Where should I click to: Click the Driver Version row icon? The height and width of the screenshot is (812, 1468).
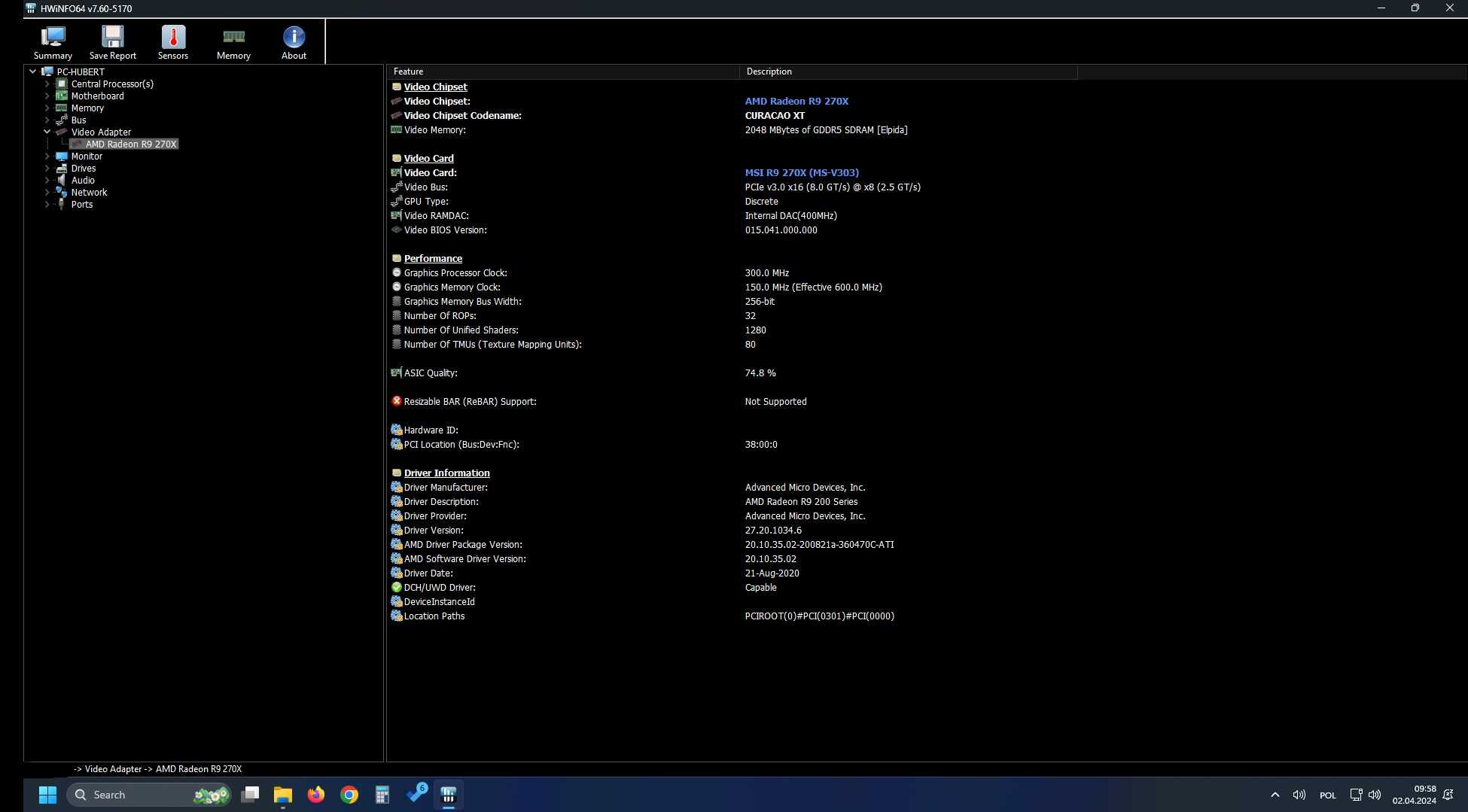click(x=397, y=530)
